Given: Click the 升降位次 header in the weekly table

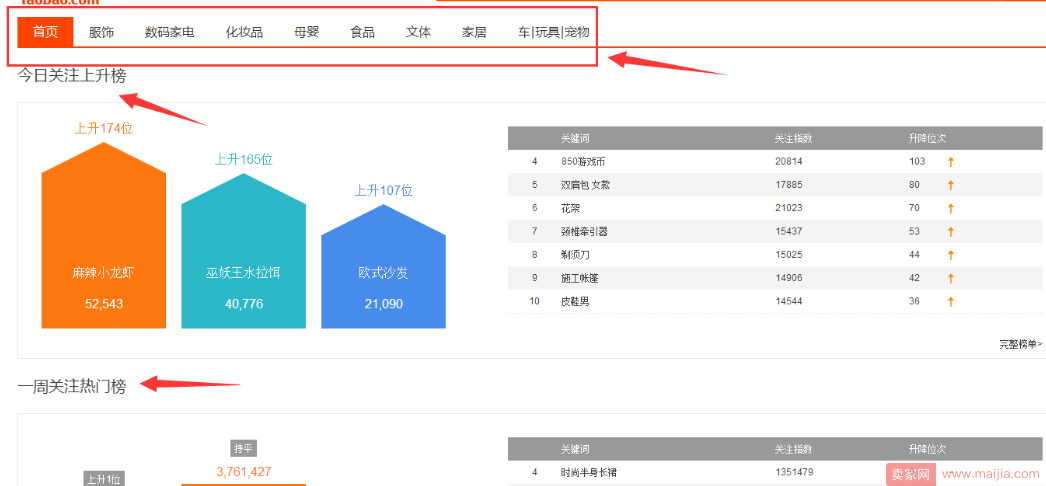Looking at the screenshot, I should [x=927, y=449].
